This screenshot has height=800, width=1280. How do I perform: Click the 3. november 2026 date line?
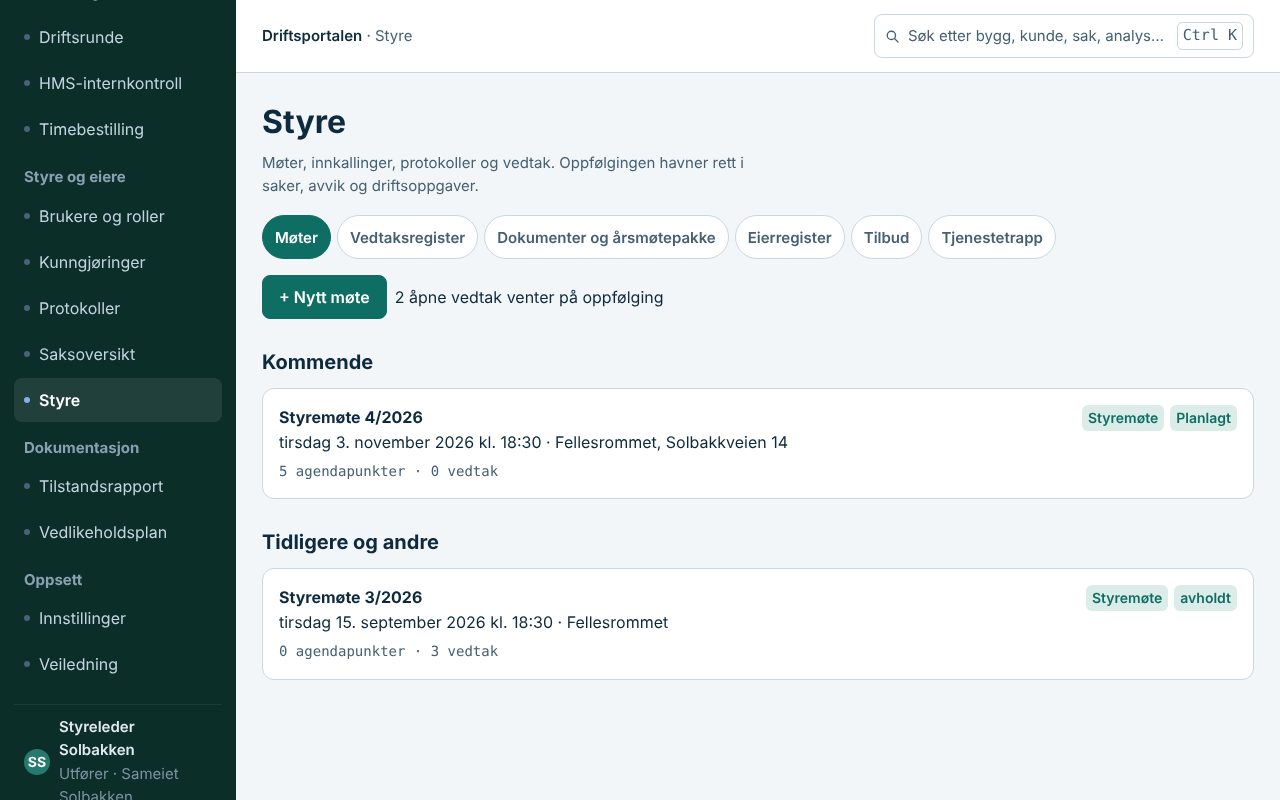pyautogui.click(x=533, y=442)
